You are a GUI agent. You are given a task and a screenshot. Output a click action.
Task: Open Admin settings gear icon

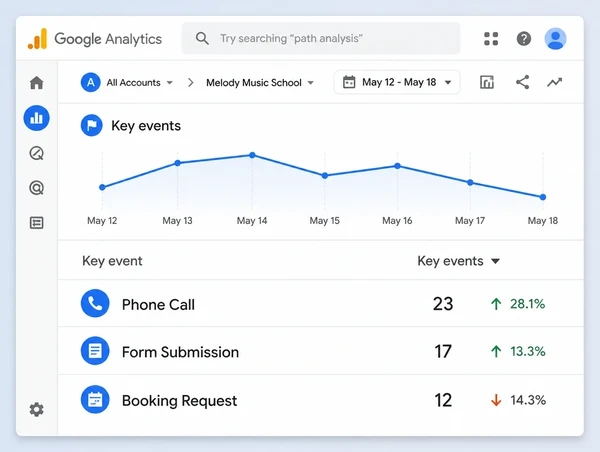[x=37, y=410]
